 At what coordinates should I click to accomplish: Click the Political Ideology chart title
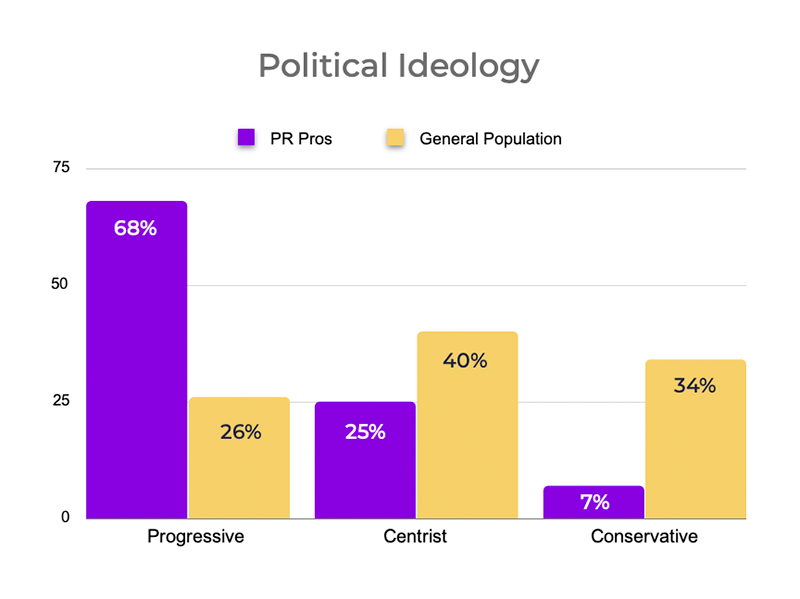(399, 66)
